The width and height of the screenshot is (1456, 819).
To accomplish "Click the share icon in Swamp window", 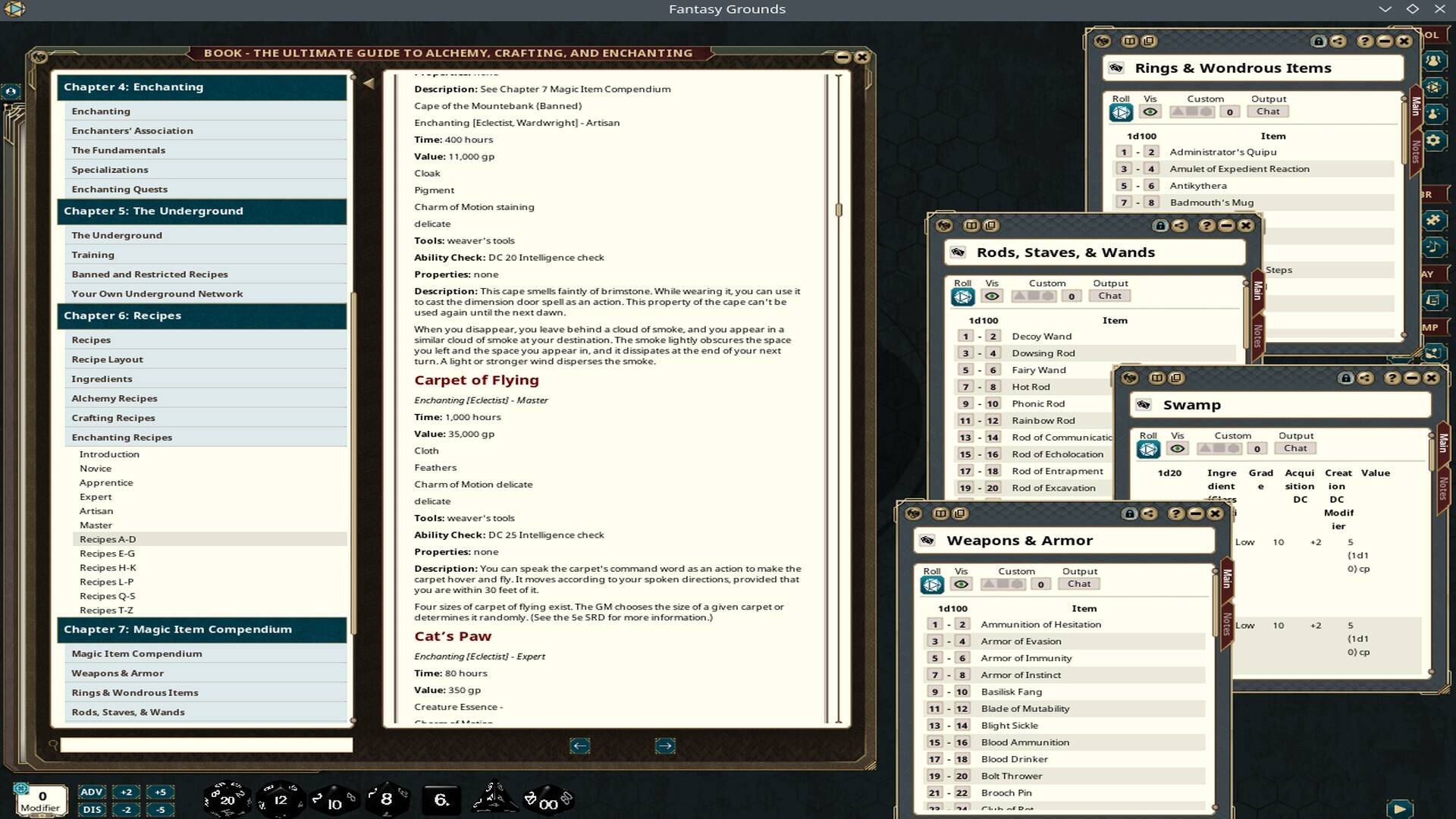I will [1365, 378].
